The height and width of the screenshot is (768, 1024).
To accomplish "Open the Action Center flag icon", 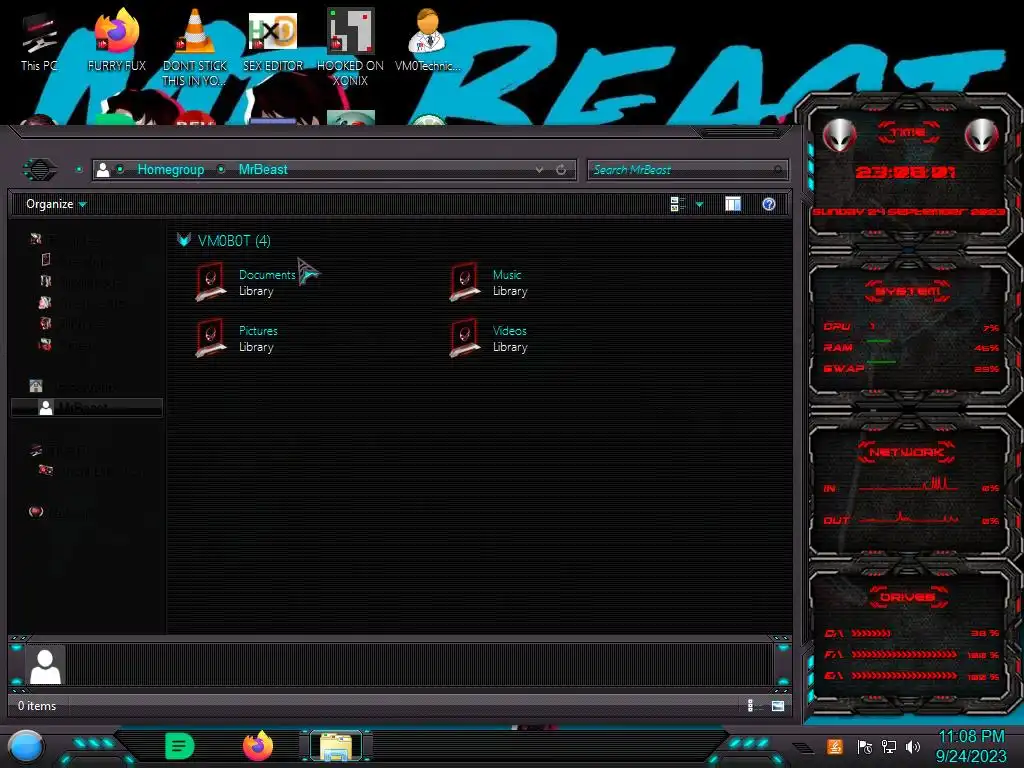I will click(864, 746).
